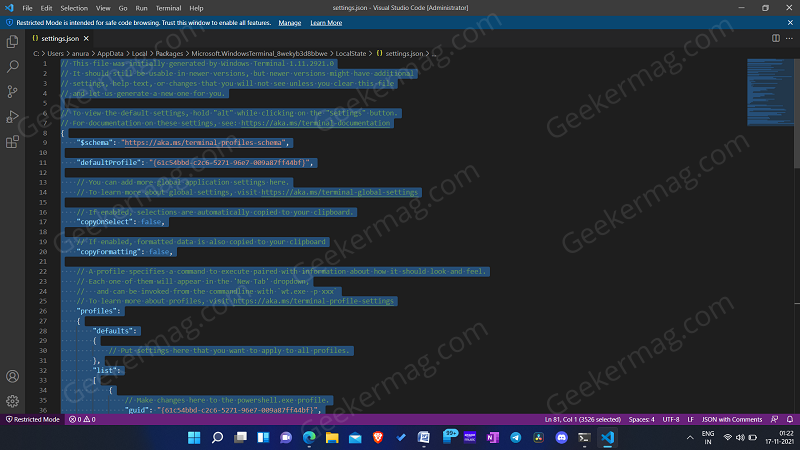Click the LocalState breadcrumb segment
800x450 pixels.
coord(351,53)
